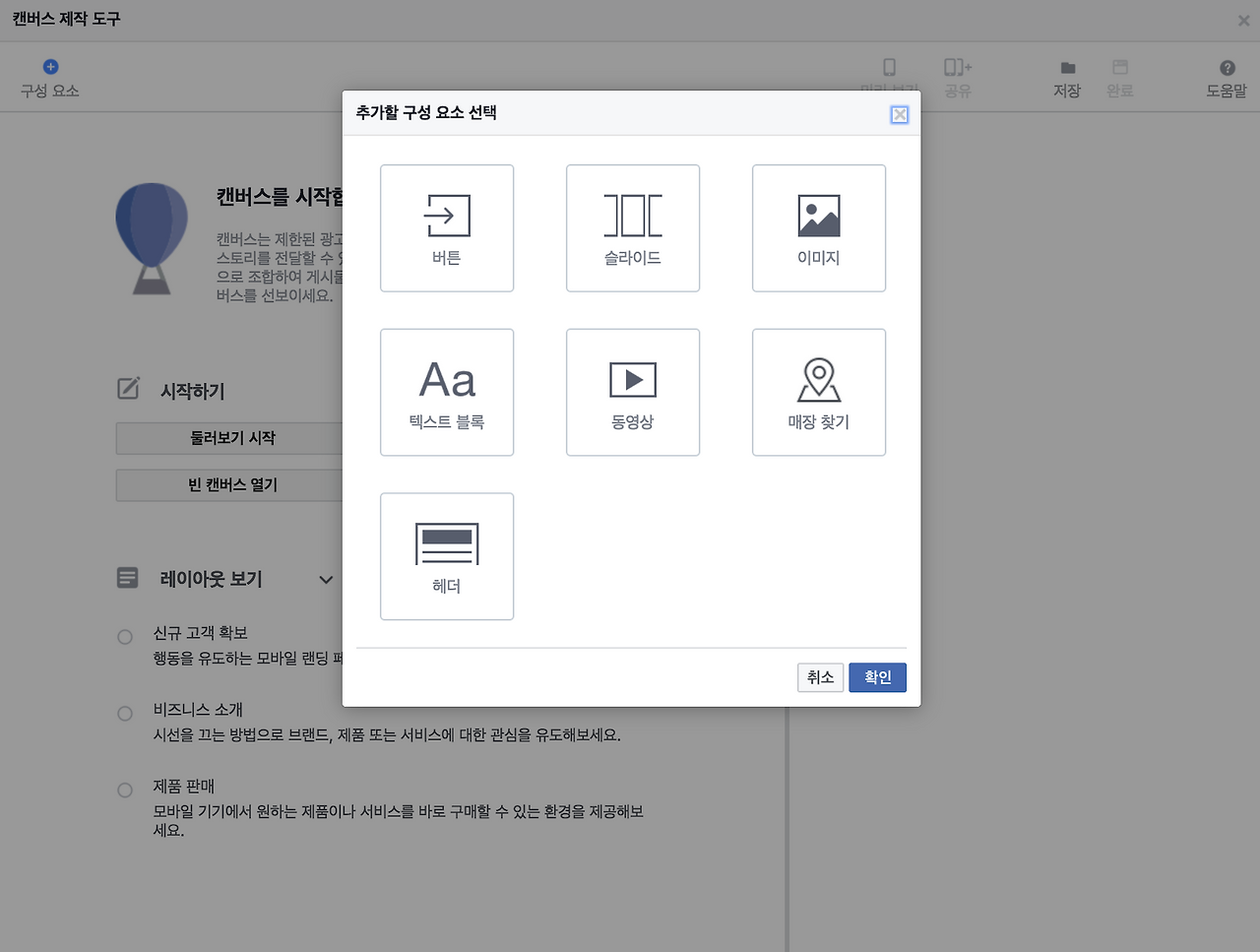This screenshot has height=952, width=1260.
Task: Start the tour via 둘러보기 시작
Action: pos(229,438)
